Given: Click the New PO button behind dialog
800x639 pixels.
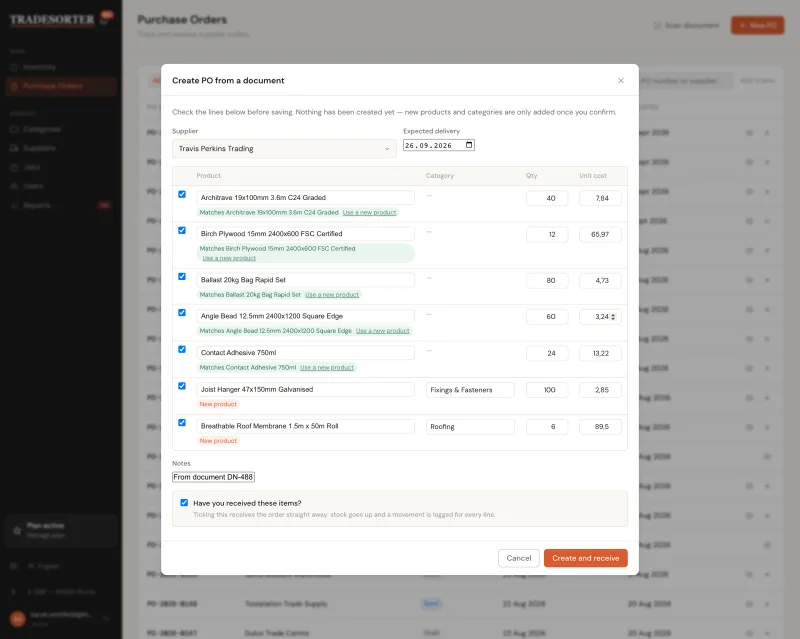Looking at the screenshot, I should (x=758, y=25).
